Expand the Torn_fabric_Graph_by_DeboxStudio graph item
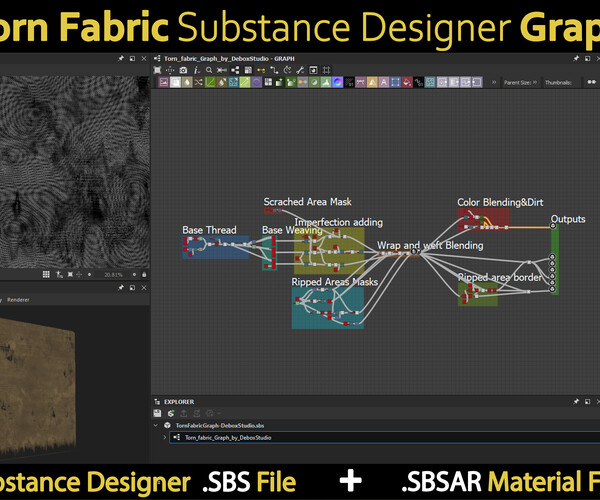Image resolution: width=600 pixels, height=500 pixels. [x=165, y=437]
